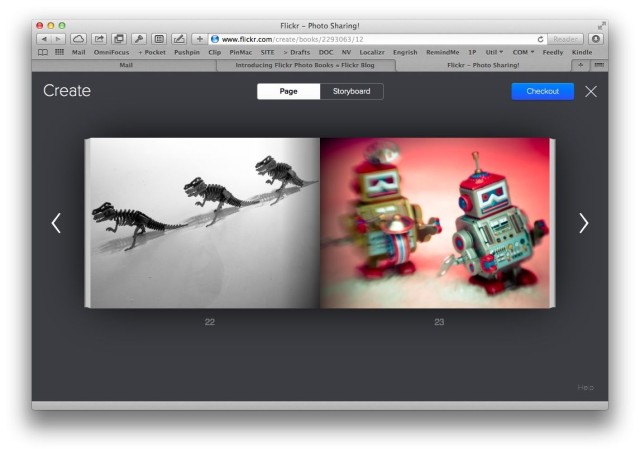This screenshot has width=640, height=454.
Task: Open the Top Sites grid icon
Action: point(58,52)
